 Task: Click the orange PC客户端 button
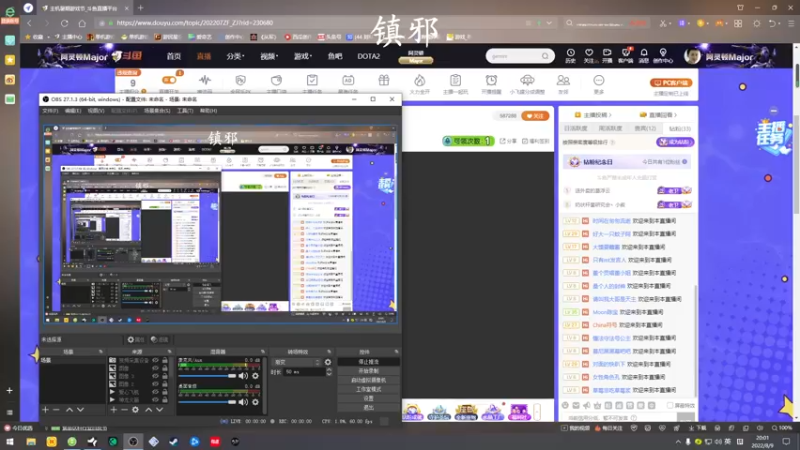point(671,83)
